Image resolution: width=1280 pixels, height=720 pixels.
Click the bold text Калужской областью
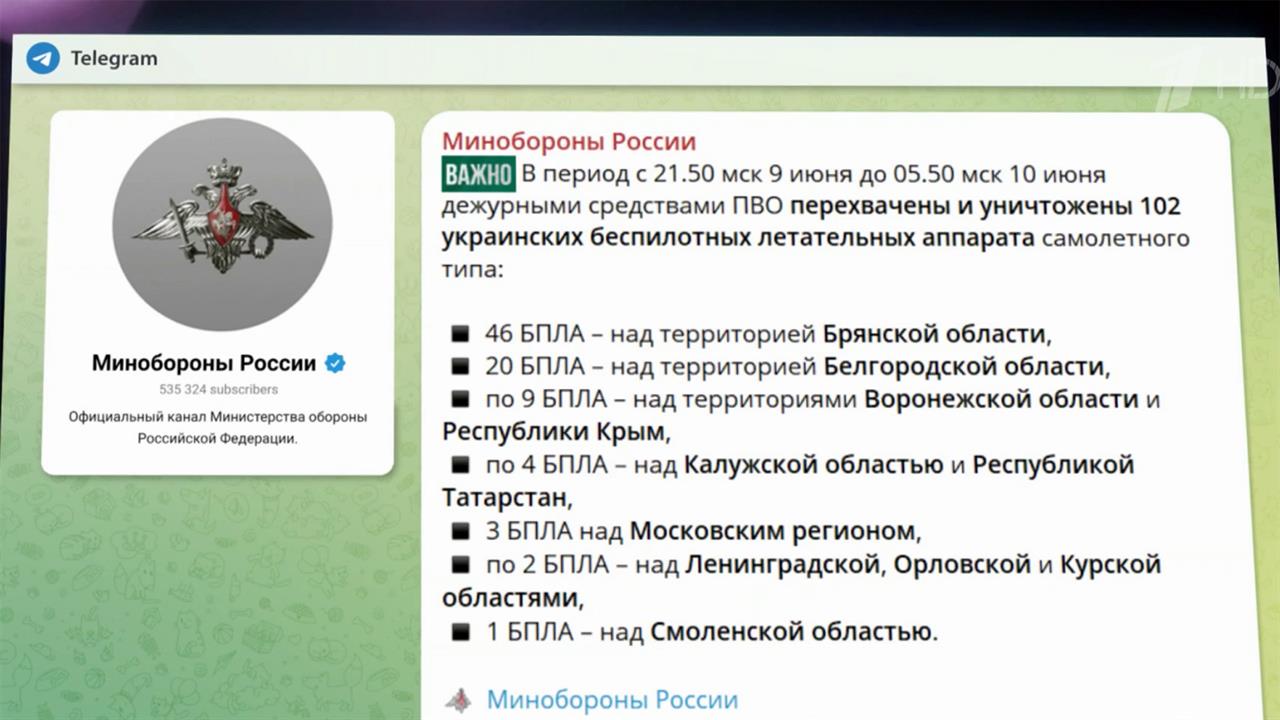pos(814,465)
